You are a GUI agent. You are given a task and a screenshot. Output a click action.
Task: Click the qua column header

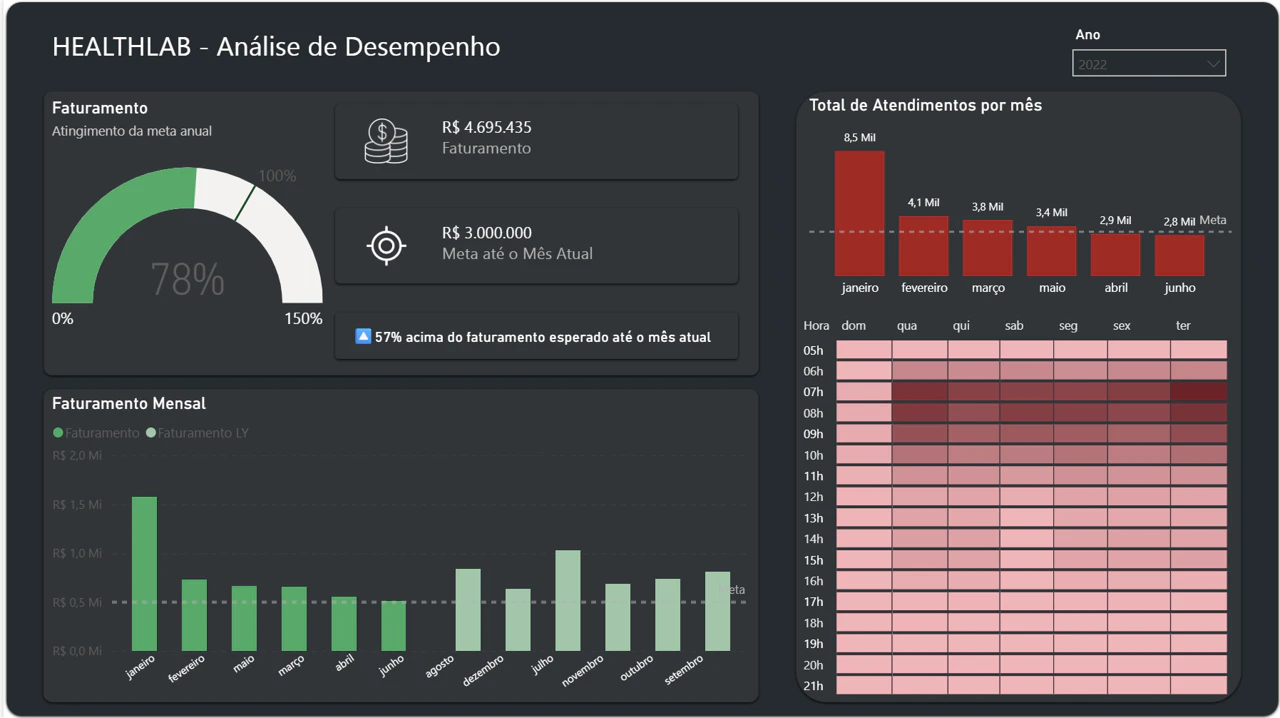pyautogui.click(x=907, y=326)
